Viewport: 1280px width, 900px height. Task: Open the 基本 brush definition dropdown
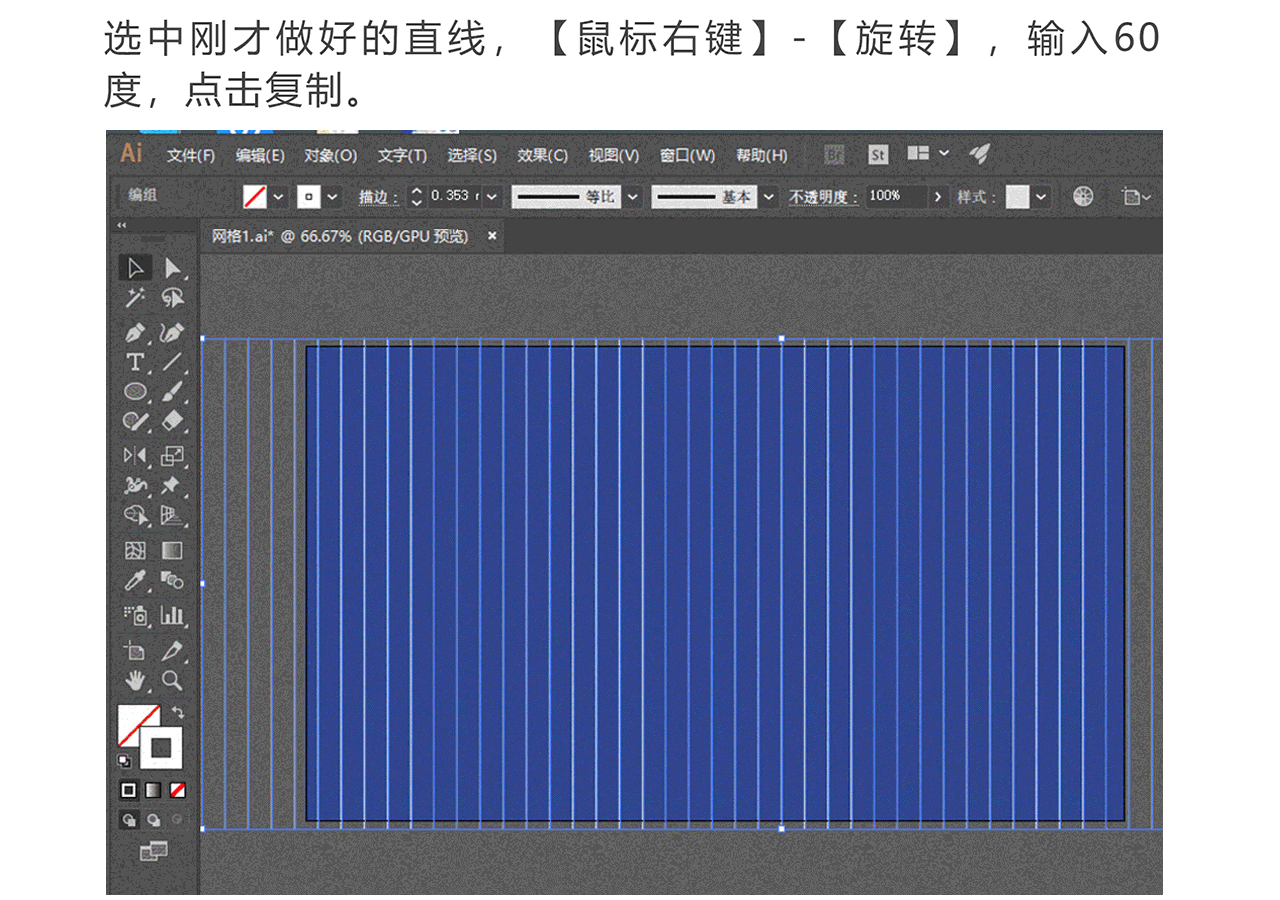click(x=768, y=197)
